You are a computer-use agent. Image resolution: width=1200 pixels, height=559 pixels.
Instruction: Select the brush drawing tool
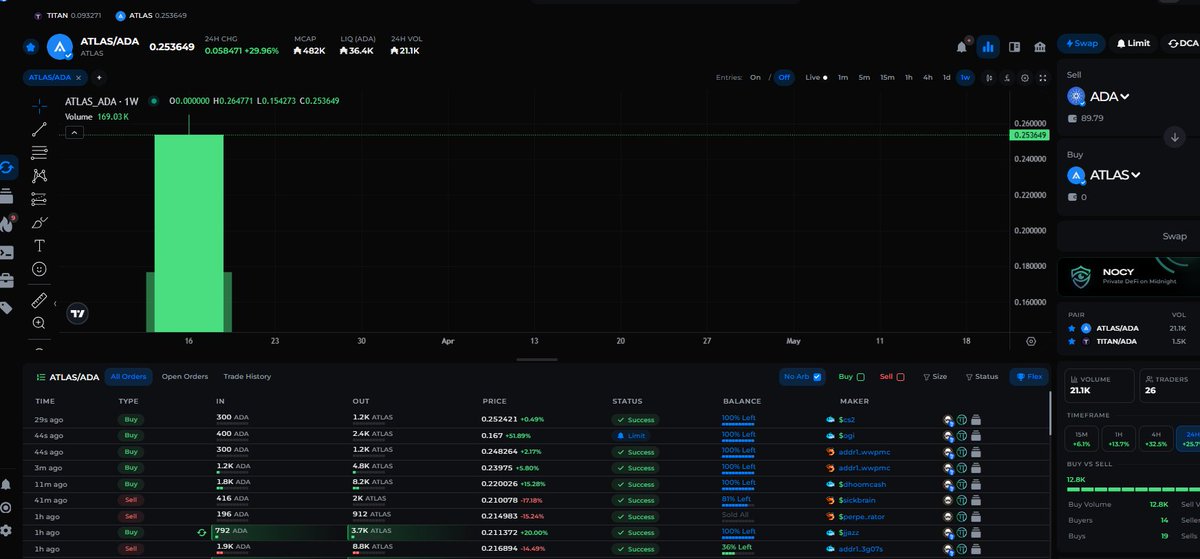[x=39, y=222]
